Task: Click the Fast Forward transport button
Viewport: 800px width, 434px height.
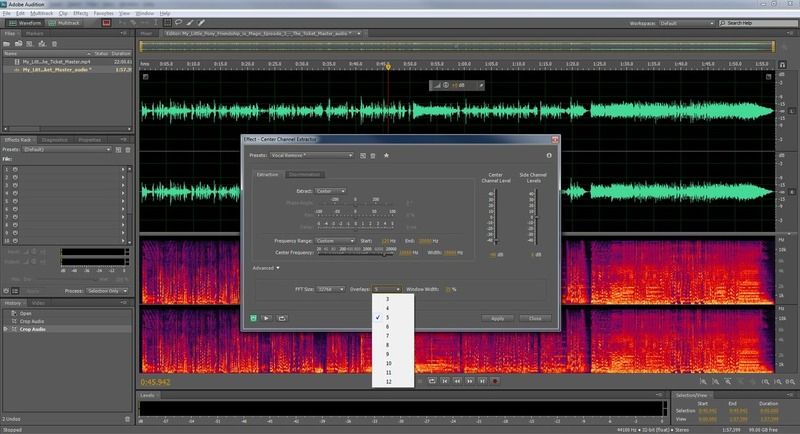Action: (x=469, y=381)
